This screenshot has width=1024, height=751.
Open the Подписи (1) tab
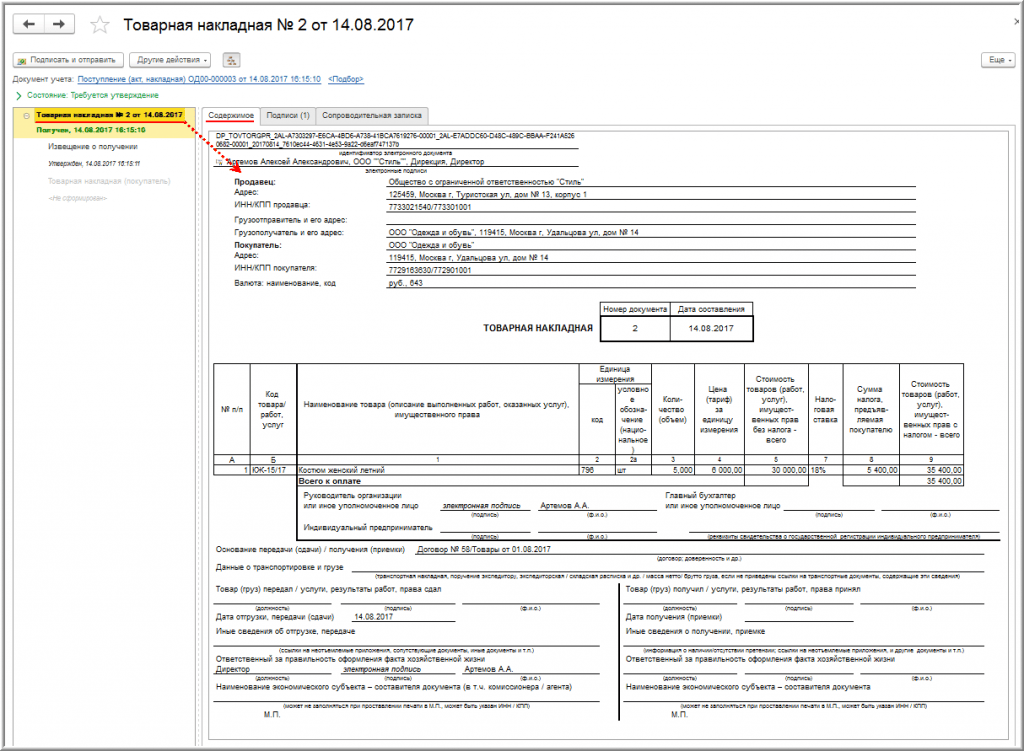(x=288, y=115)
